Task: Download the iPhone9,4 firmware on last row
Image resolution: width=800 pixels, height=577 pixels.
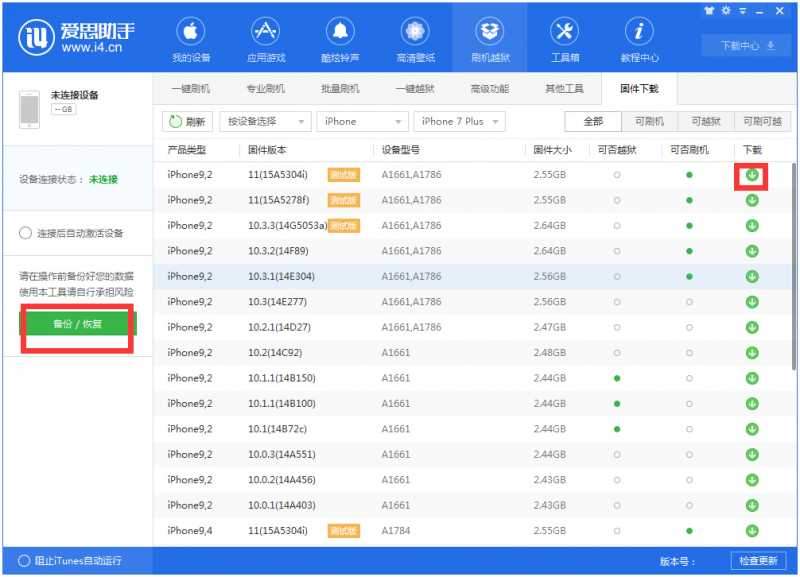Action: coord(751,531)
